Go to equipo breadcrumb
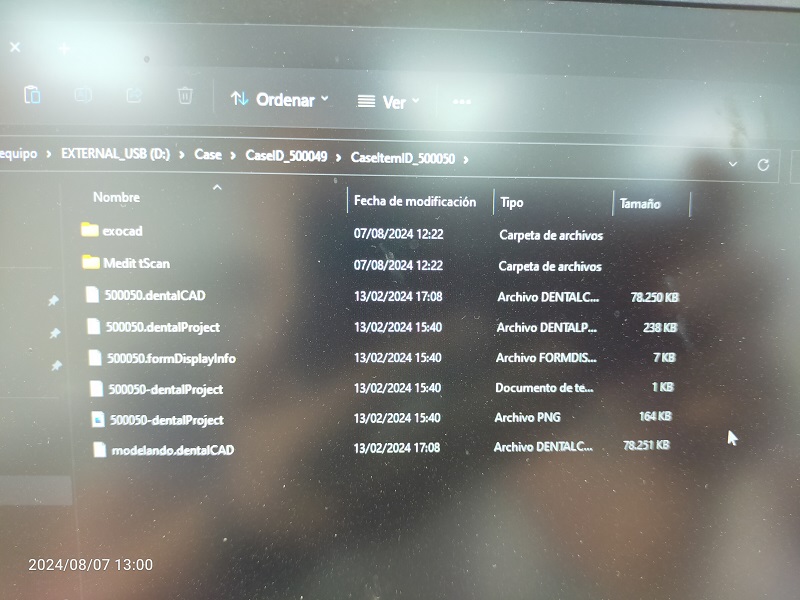This screenshot has width=800, height=600. click(x=18, y=153)
